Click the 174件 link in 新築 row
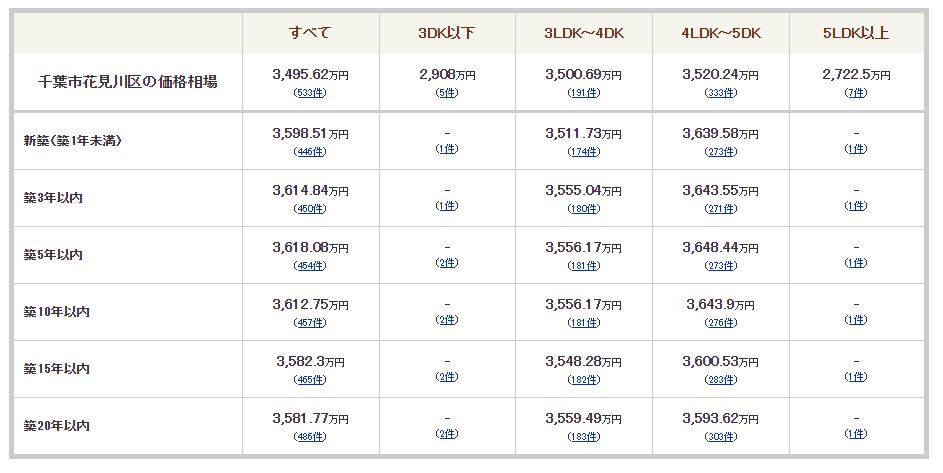Screen dimensions: 943x473 pyautogui.click(x=584, y=152)
